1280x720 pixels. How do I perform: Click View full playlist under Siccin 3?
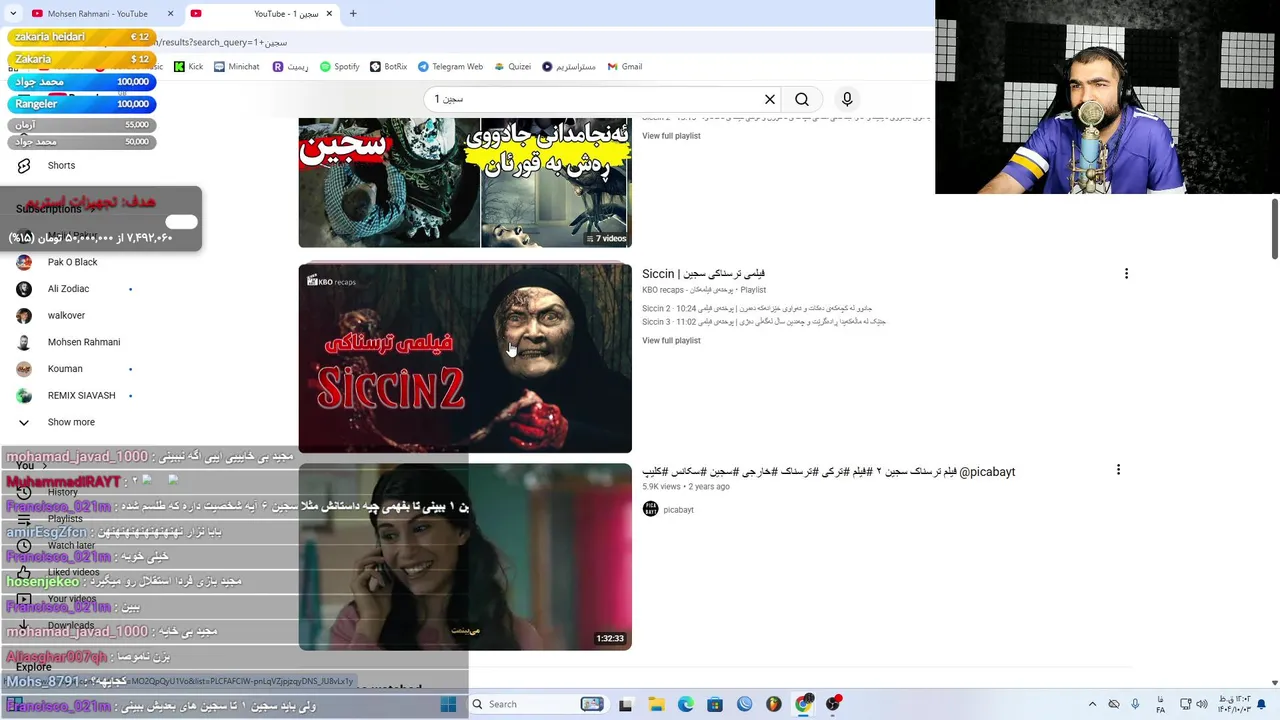[671, 341]
